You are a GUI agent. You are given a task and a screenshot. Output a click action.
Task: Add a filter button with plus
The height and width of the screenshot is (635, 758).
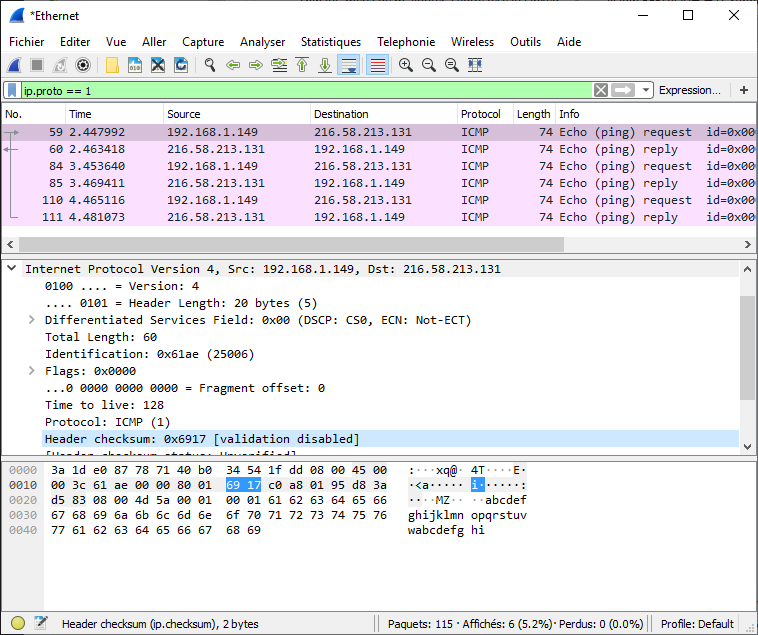tap(744, 90)
